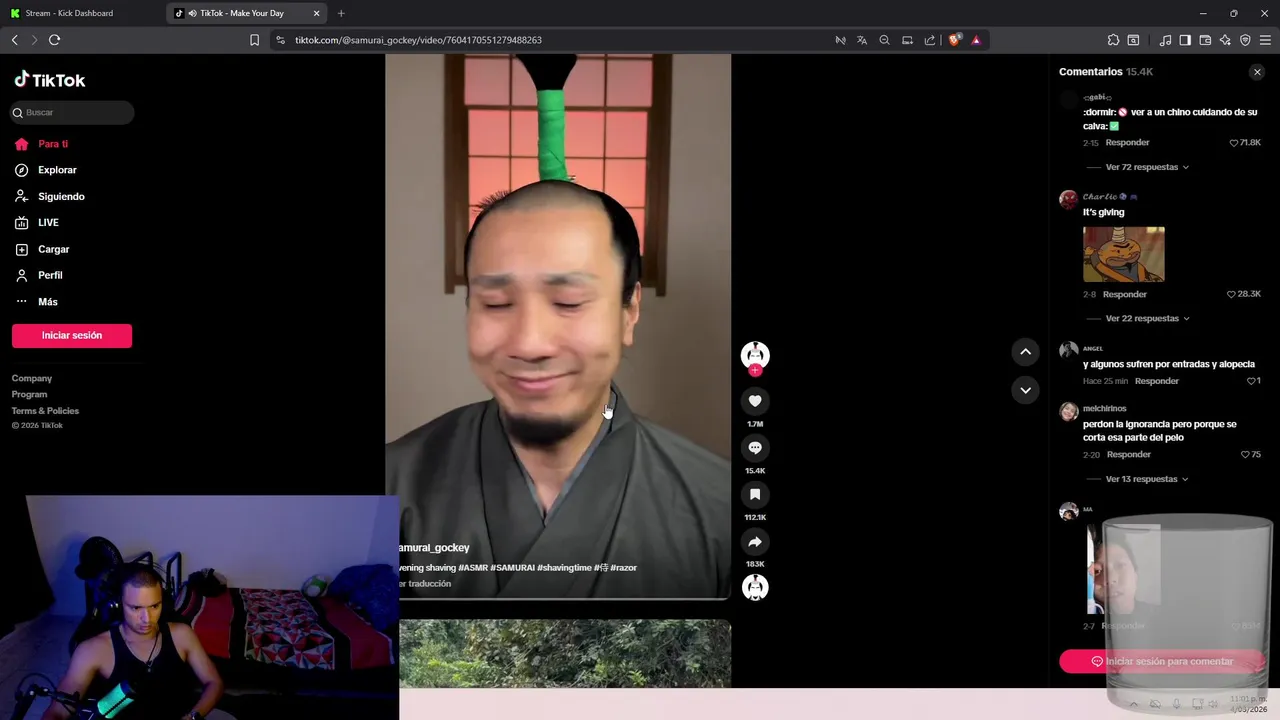Open the browser hamburger menu

[1265, 40]
